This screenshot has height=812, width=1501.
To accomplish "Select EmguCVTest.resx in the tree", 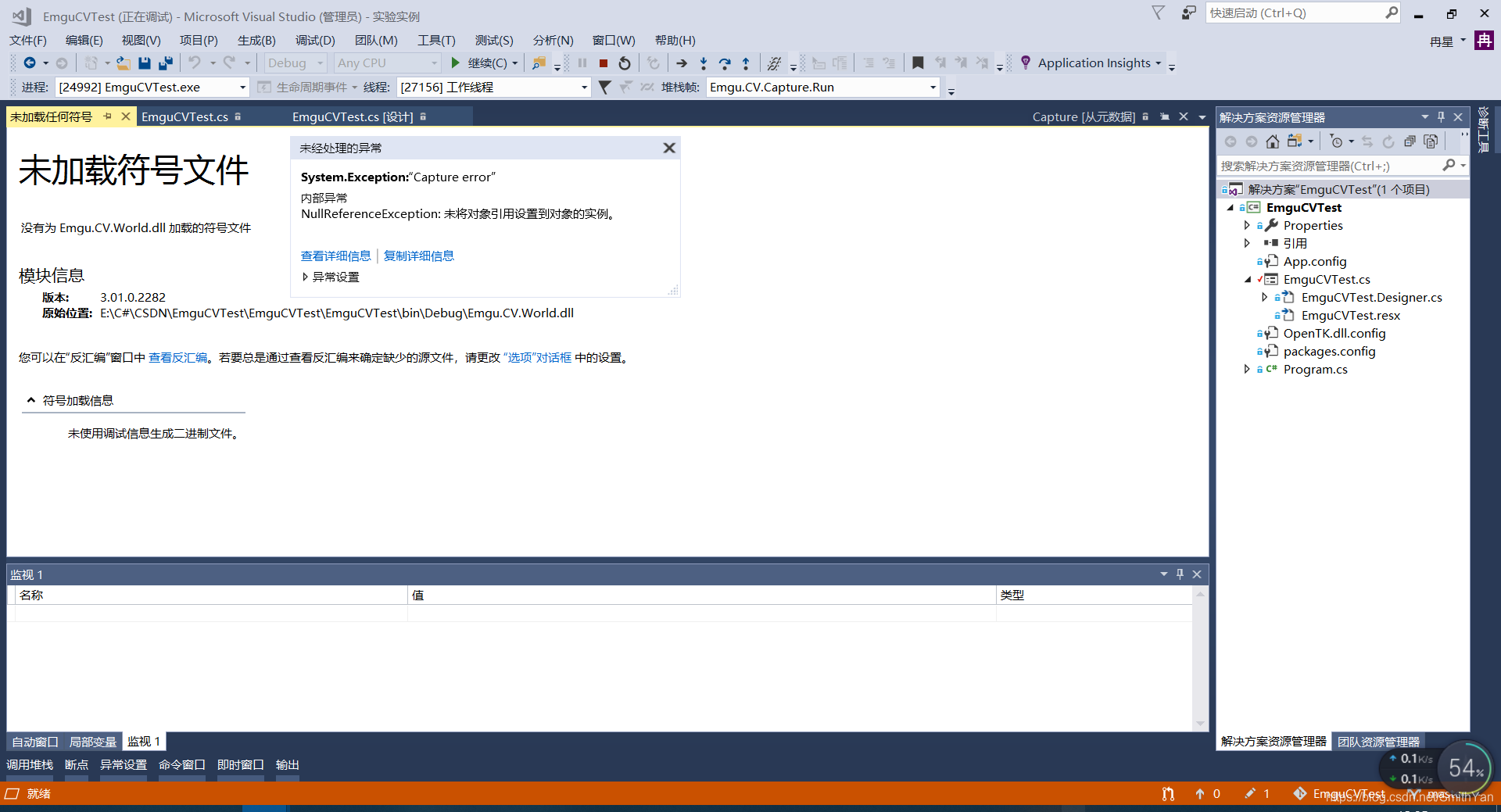I will pos(1350,315).
